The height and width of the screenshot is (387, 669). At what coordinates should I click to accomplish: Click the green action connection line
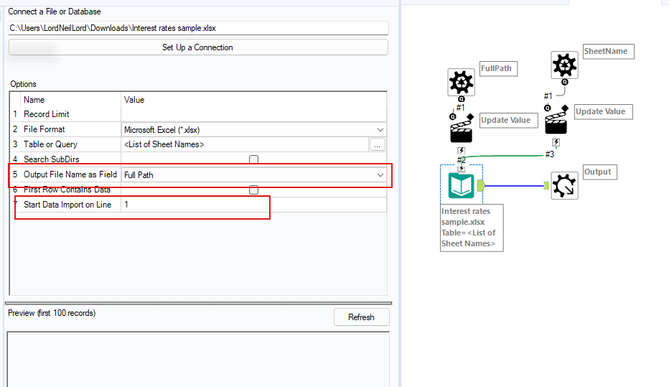tap(506, 157)
